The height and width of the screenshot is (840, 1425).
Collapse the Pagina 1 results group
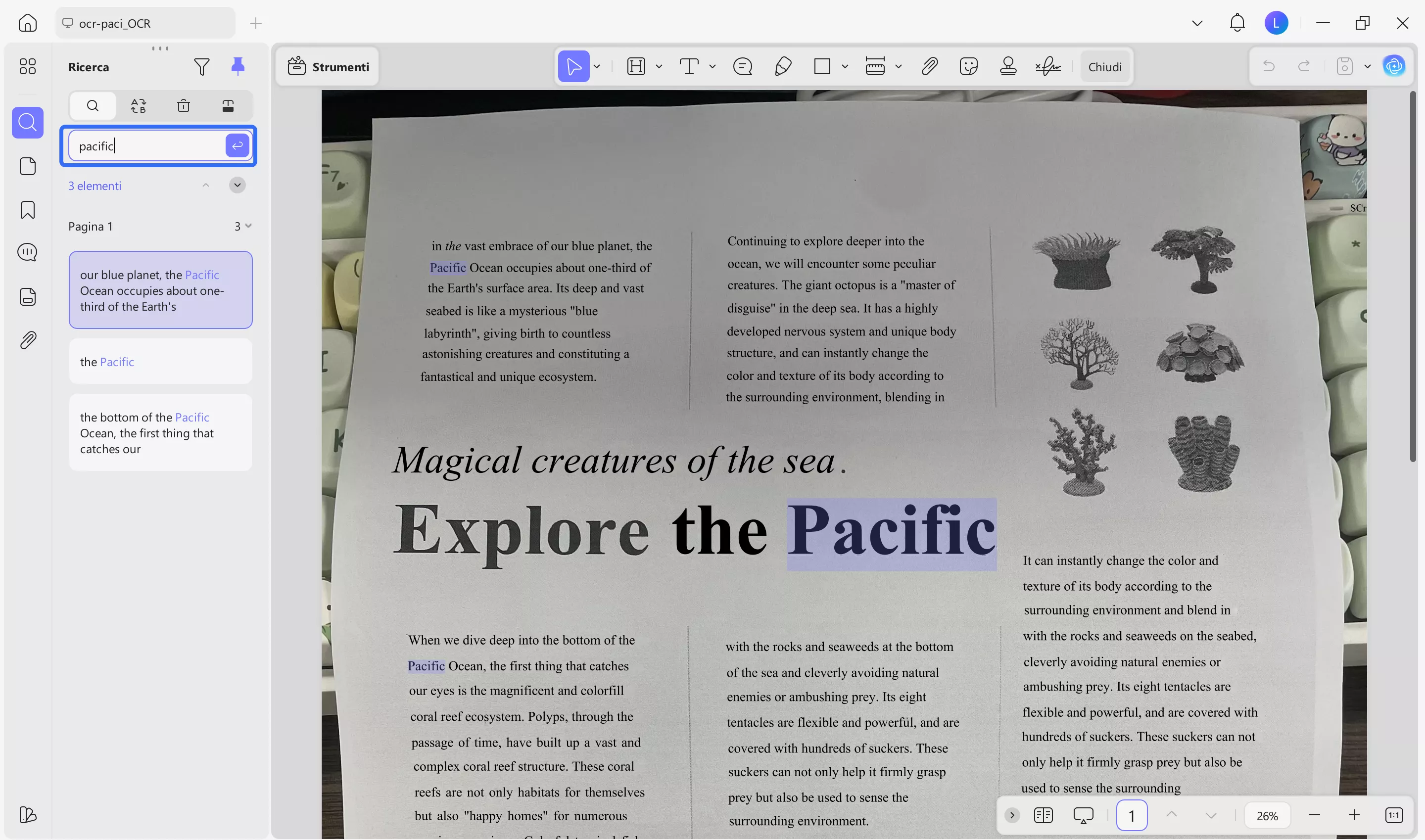click(248, 226)
